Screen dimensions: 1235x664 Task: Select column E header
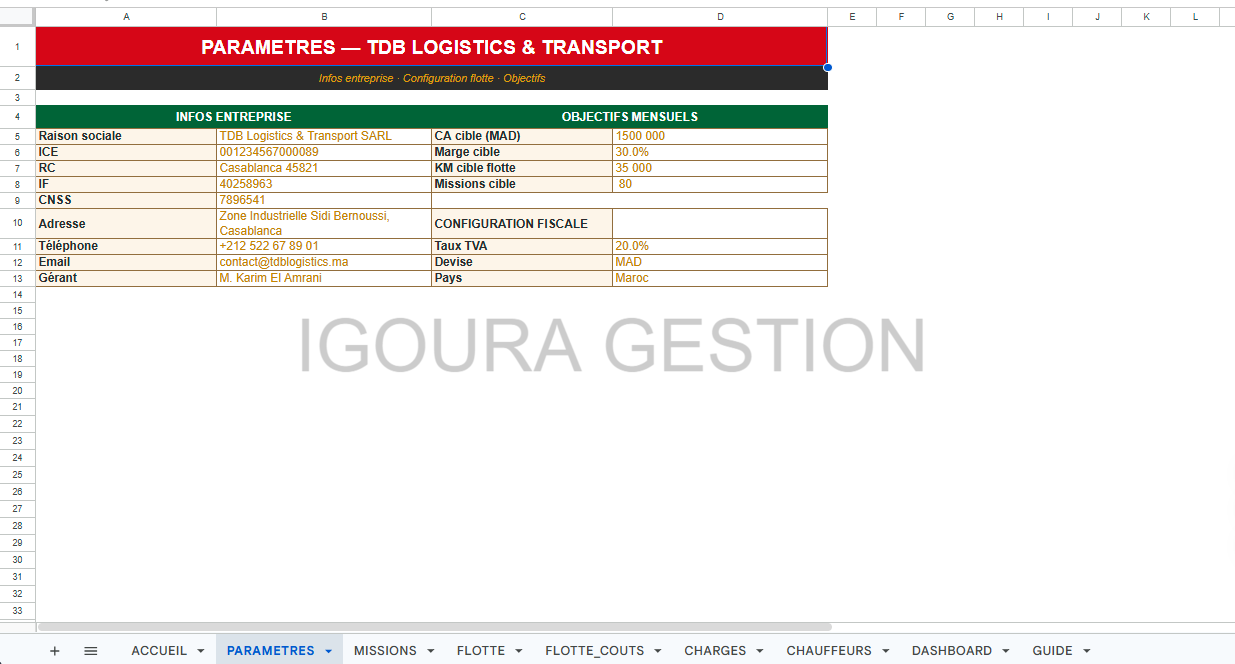pos(852,17)
